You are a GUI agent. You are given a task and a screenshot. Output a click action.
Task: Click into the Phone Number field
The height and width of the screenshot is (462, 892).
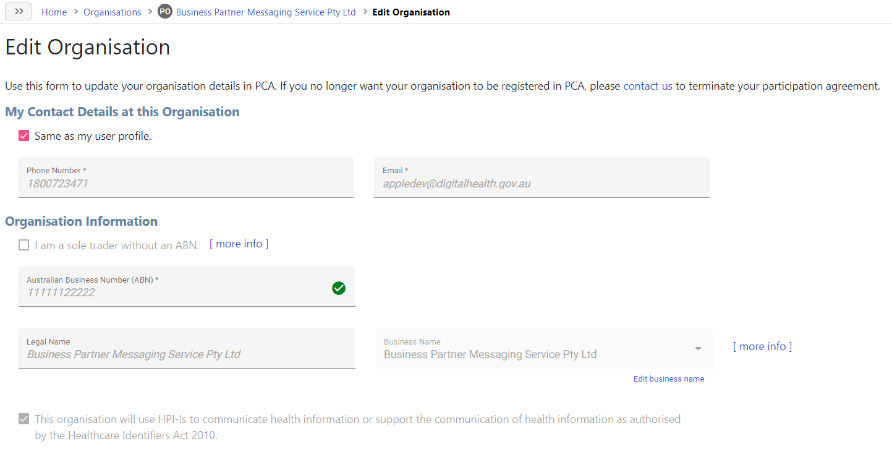coord(186,178)
